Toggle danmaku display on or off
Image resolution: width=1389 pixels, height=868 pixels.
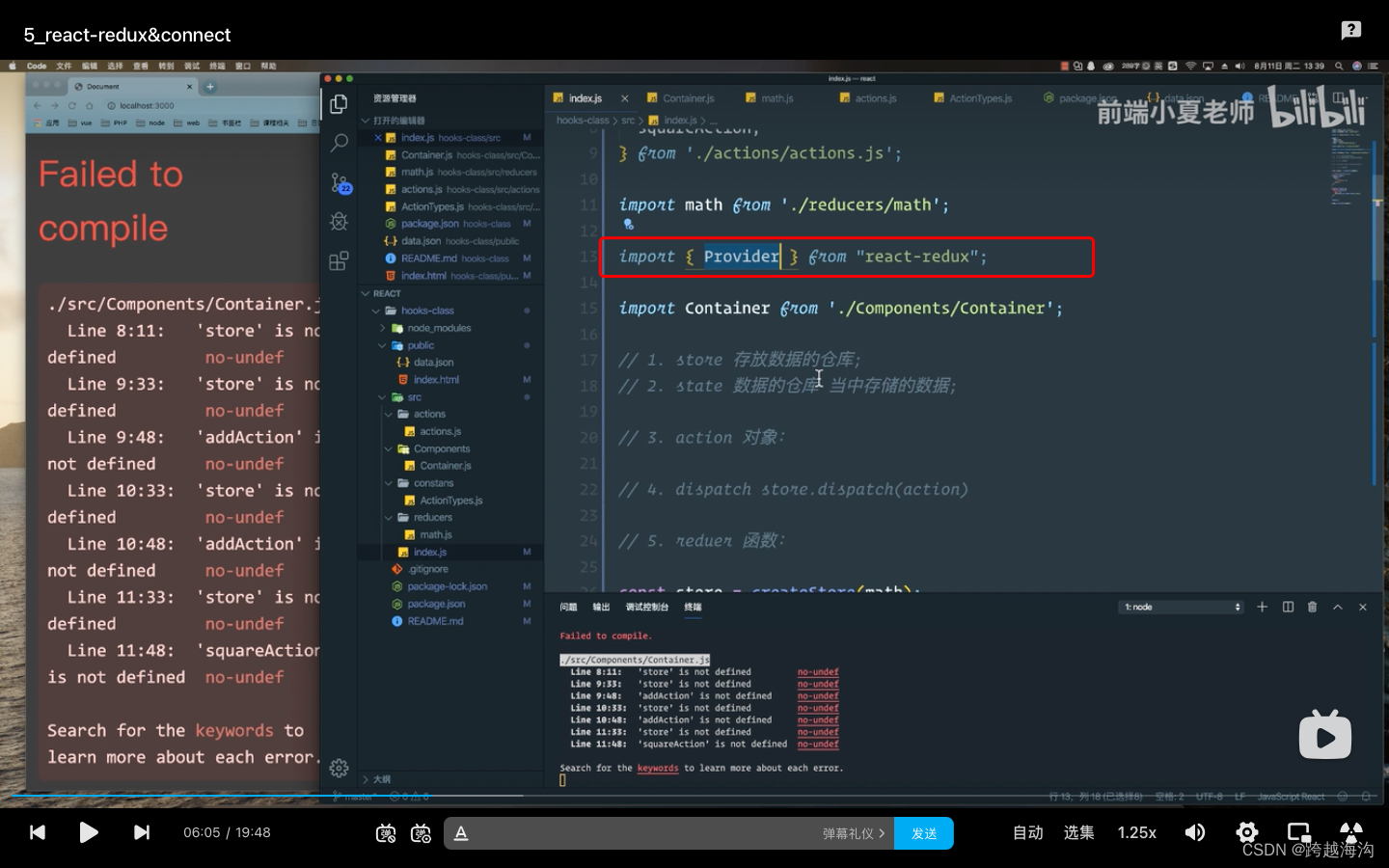[x=386, y=833]
